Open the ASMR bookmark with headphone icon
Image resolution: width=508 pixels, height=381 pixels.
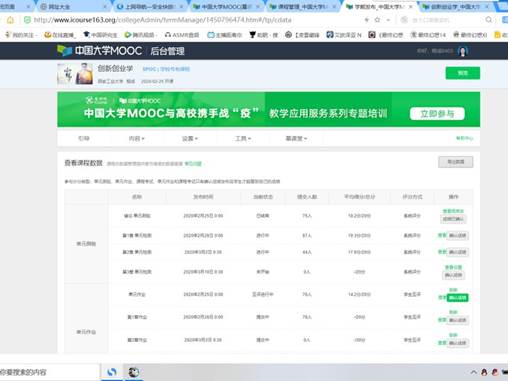point(182,35)
